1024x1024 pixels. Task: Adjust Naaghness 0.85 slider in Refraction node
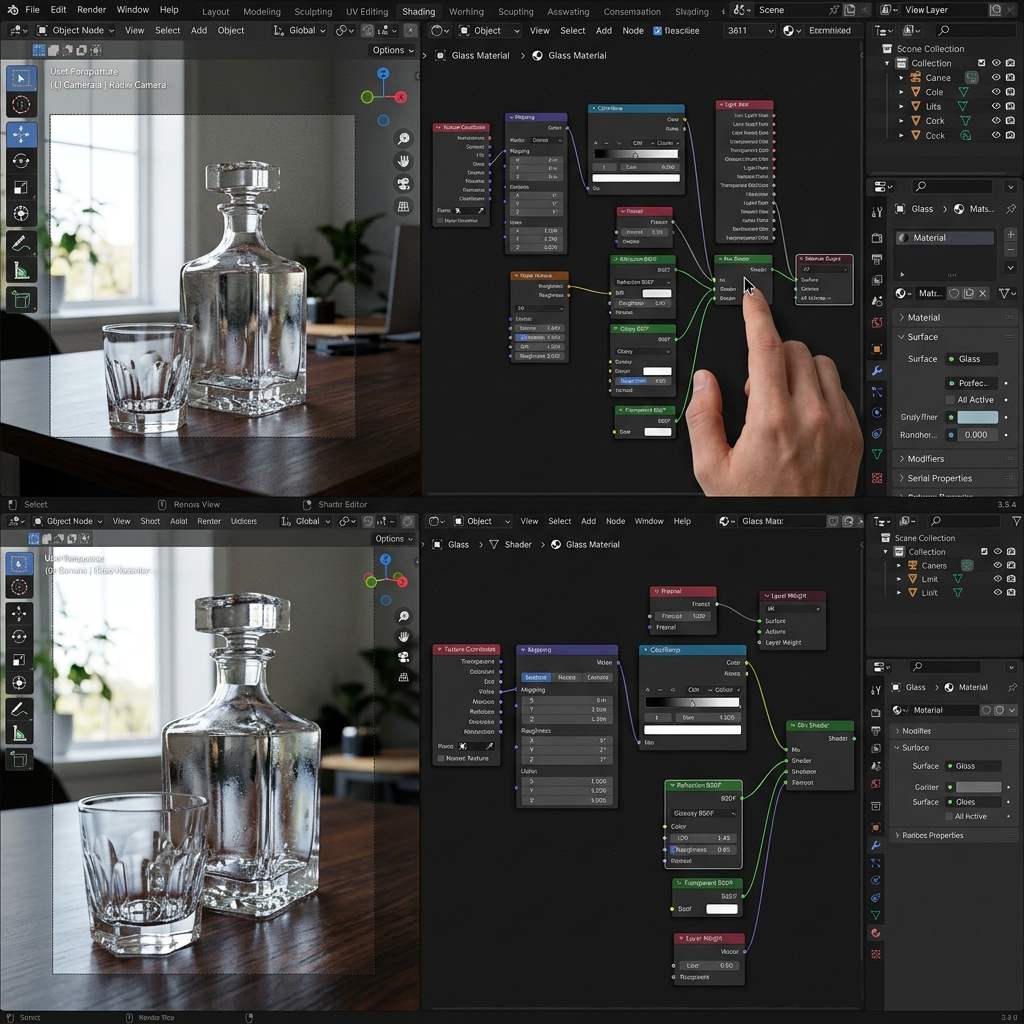(x=703, y=850)
